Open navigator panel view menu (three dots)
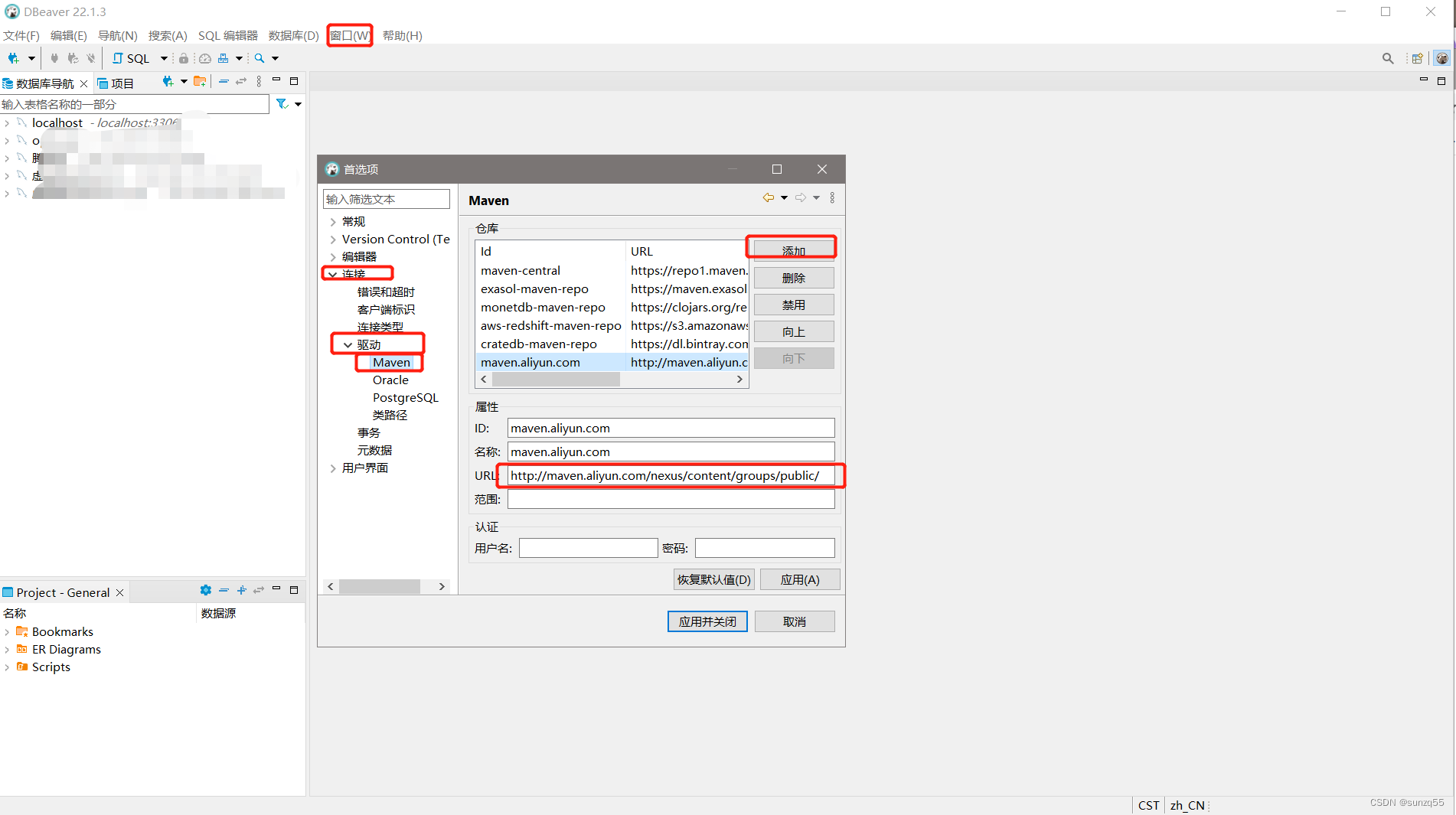This screenshot has width=1456, height=815. click(259, 81)
